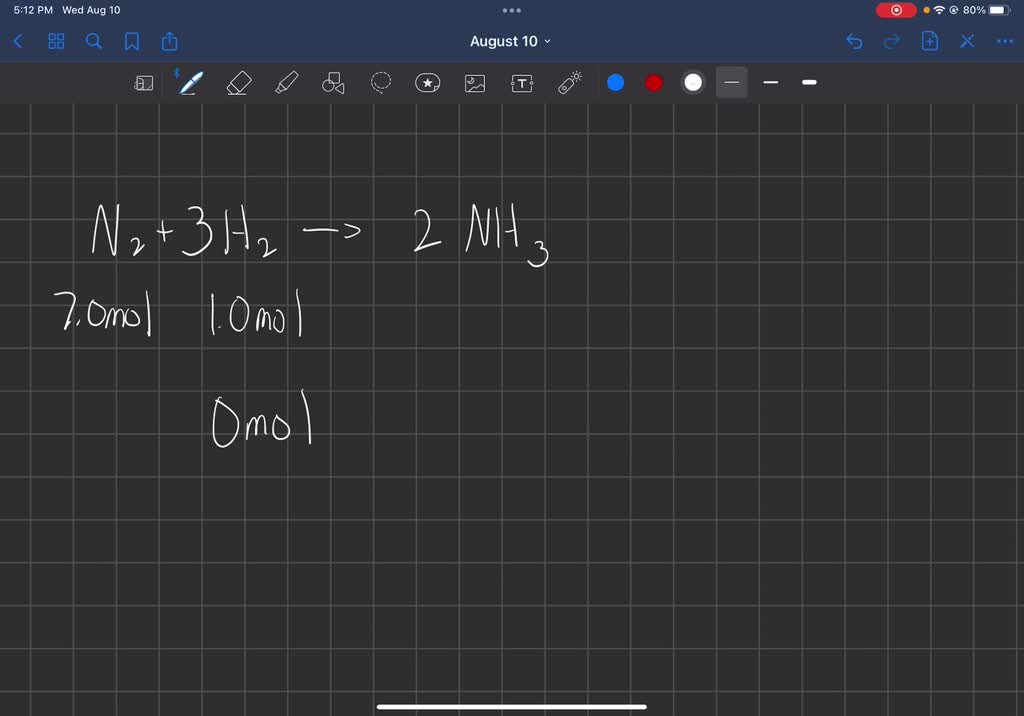Choose the white pen color

[693, 83]
